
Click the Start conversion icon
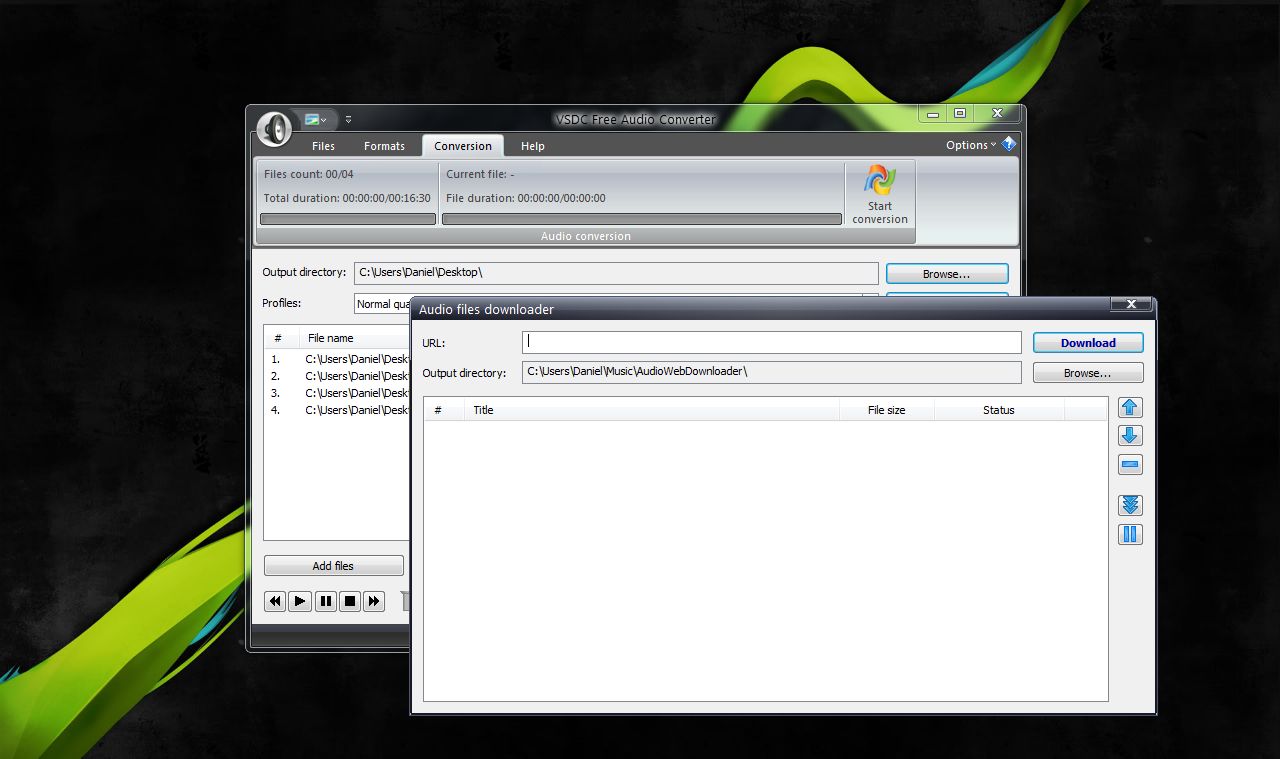click(x=880, y=195)
